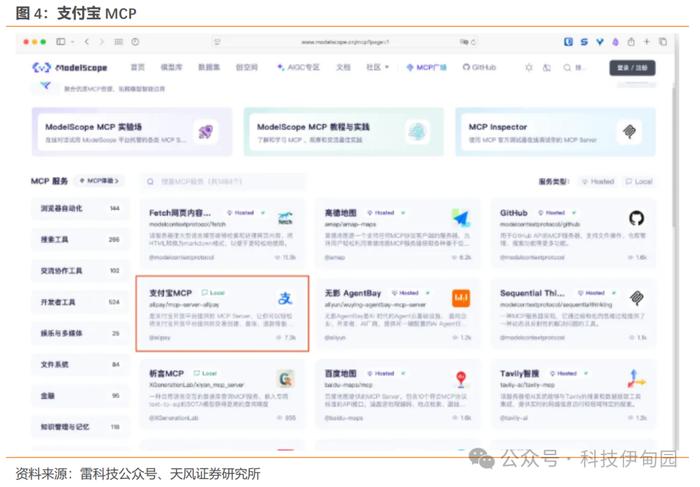This screenshot has width=700, height=487.
Task: Click the MCP体验 button beside MCP 服务
Action: click(x=99, y=181)
